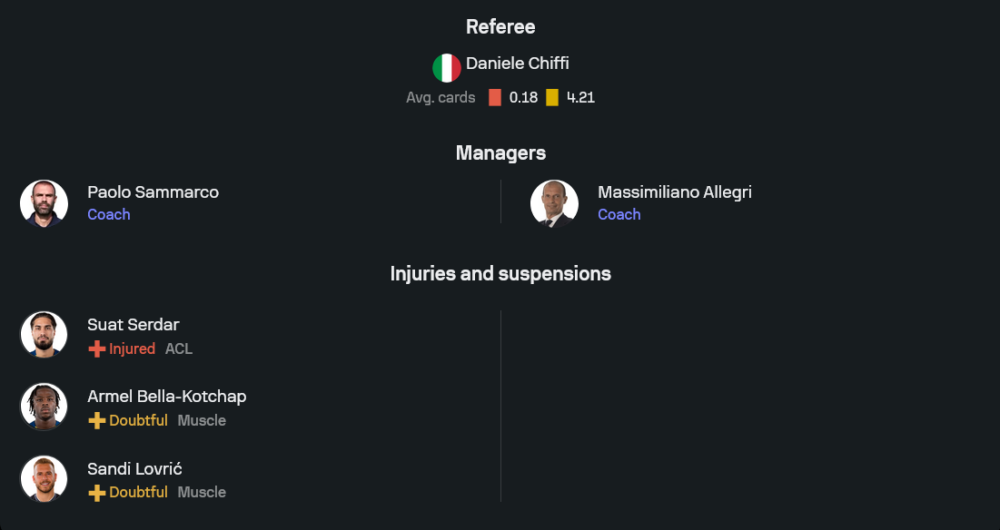
Task: Open referee Daniele Chiffi's profile
Action: click(517, 63)
